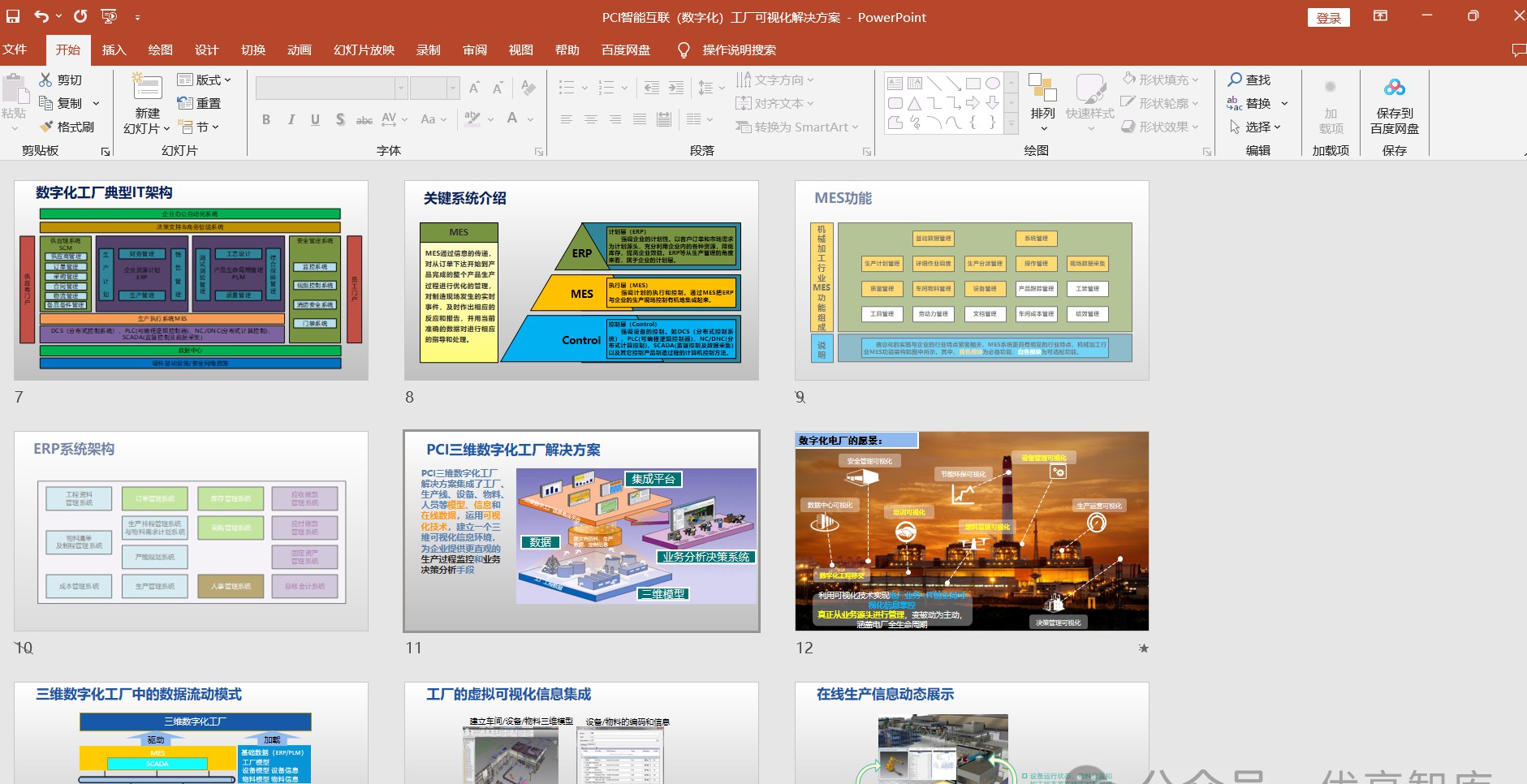Toggle Italic formatting I

[x=291, y=119]
